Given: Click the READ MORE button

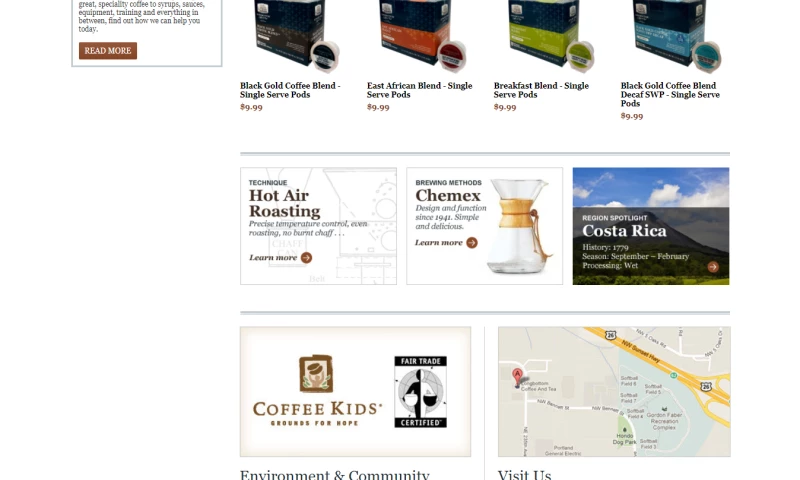Looking at the screenshot, I should [x=108, y=50].
